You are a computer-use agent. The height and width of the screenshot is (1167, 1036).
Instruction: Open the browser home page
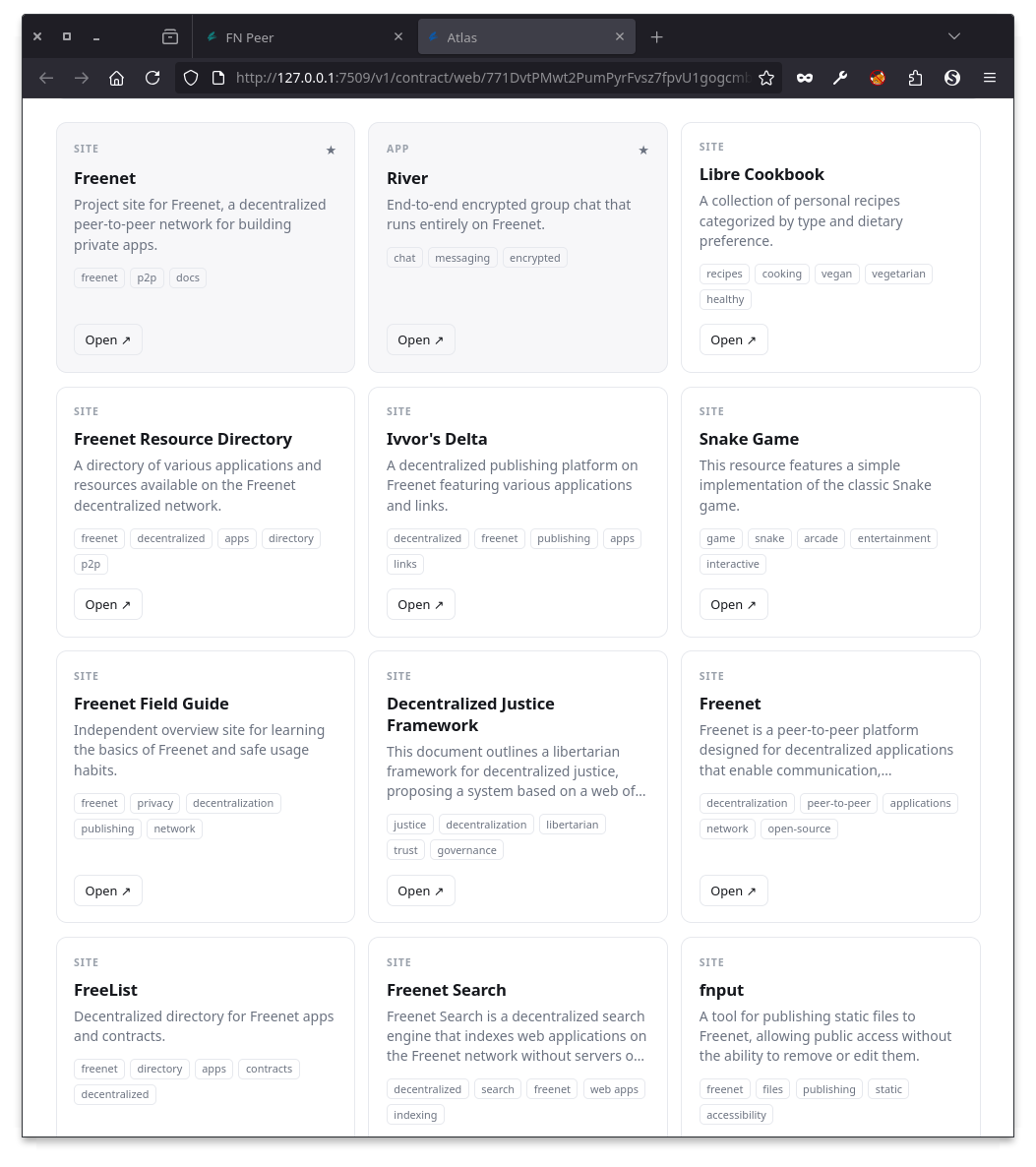[x=117, y=78]
